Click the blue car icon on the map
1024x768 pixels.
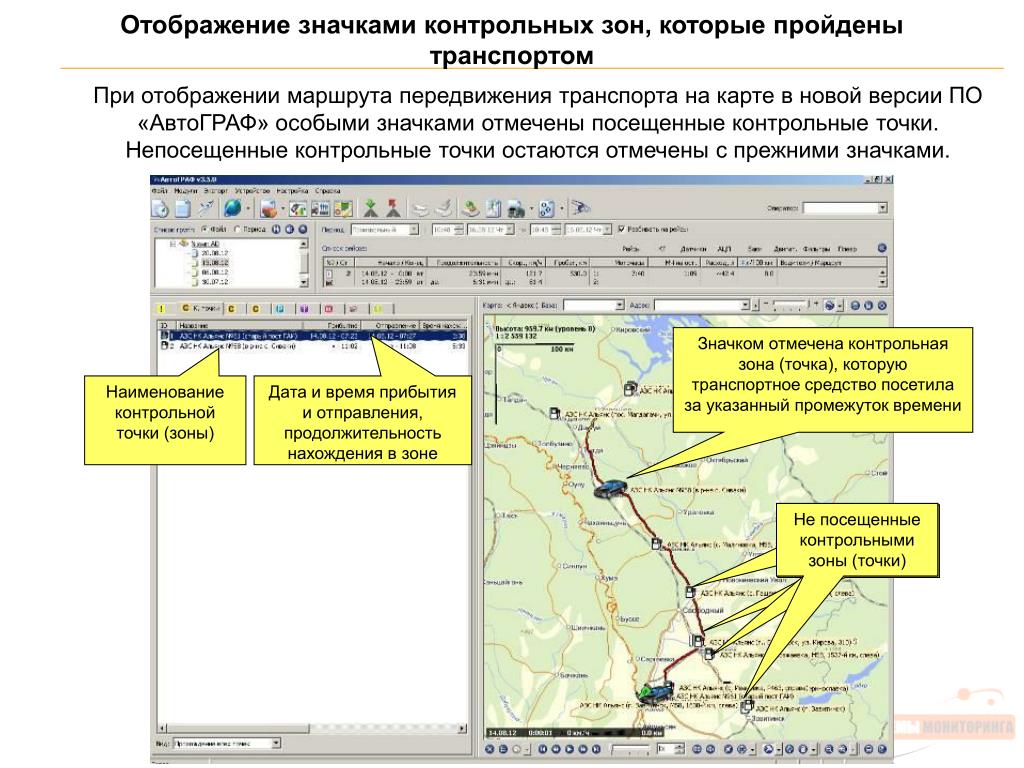coord(610,488)
